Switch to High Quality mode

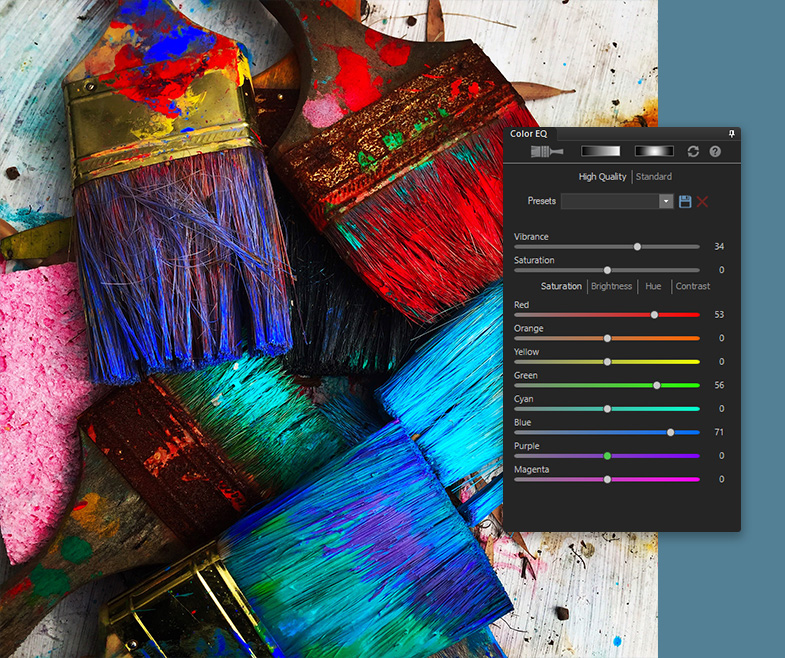click(x=602, y=177)
